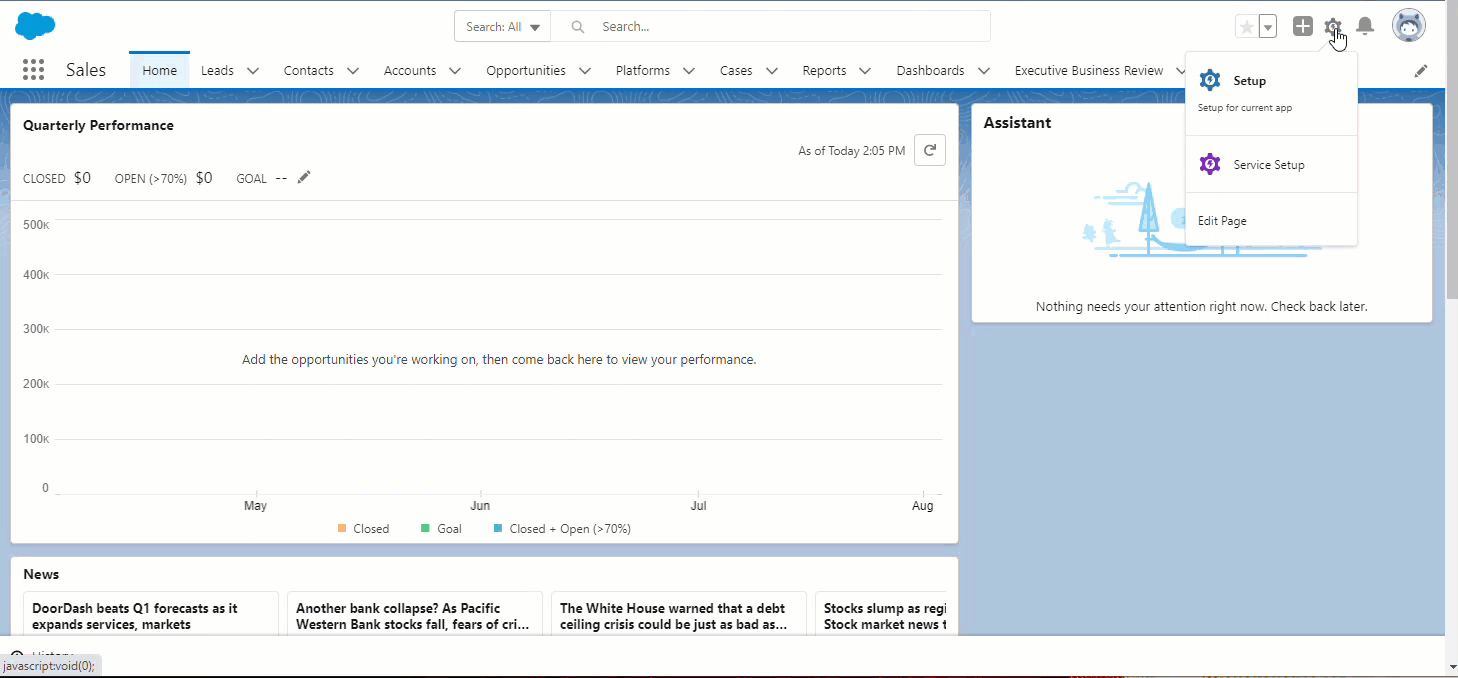Click the As of Today 2:05 PM timestamp
Screen dimensions: 1458x678
click(851, 151)
